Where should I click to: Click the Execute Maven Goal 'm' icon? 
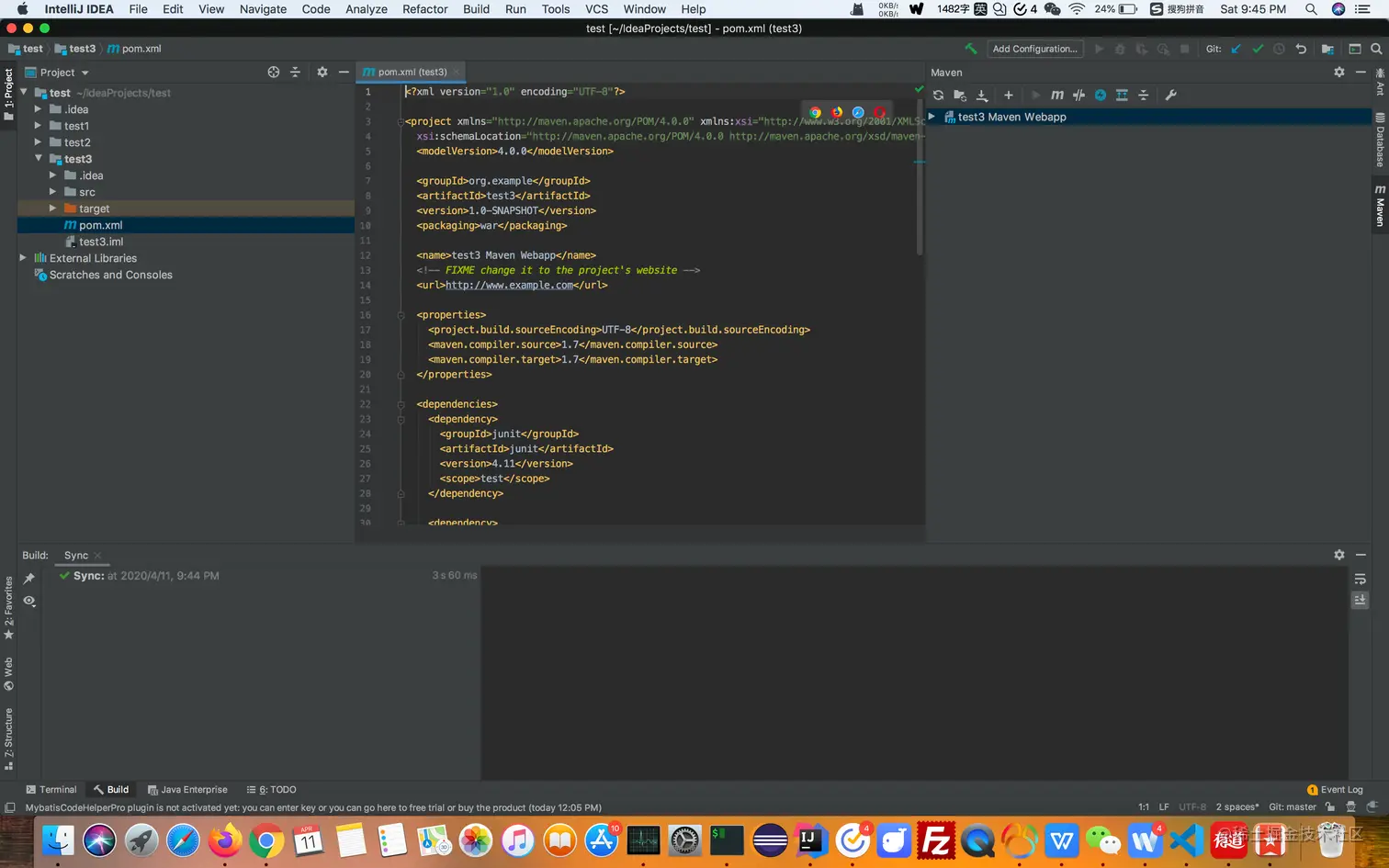pyautogui.click(x=1057, y=96)
